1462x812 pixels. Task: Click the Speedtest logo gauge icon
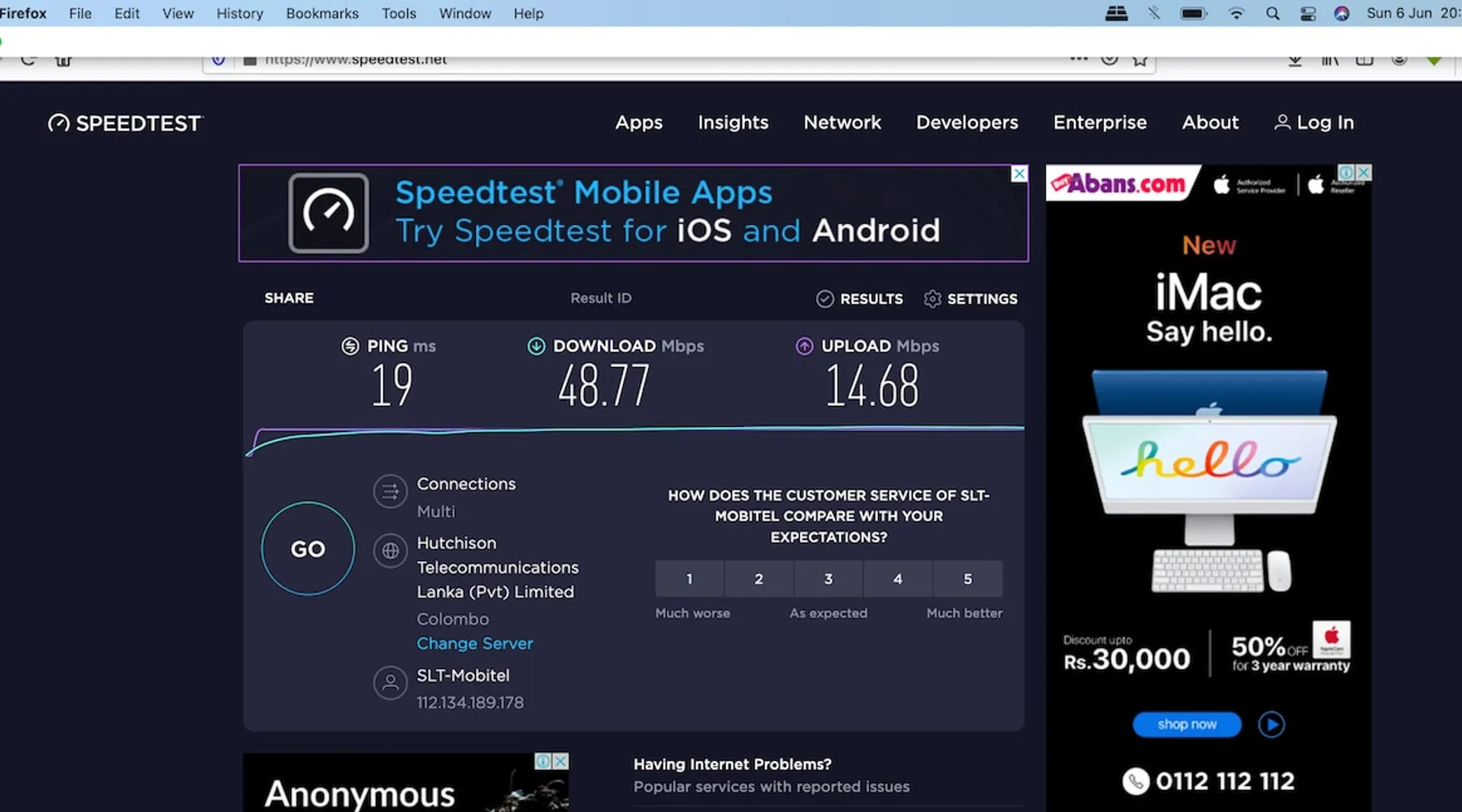point(58,123)
